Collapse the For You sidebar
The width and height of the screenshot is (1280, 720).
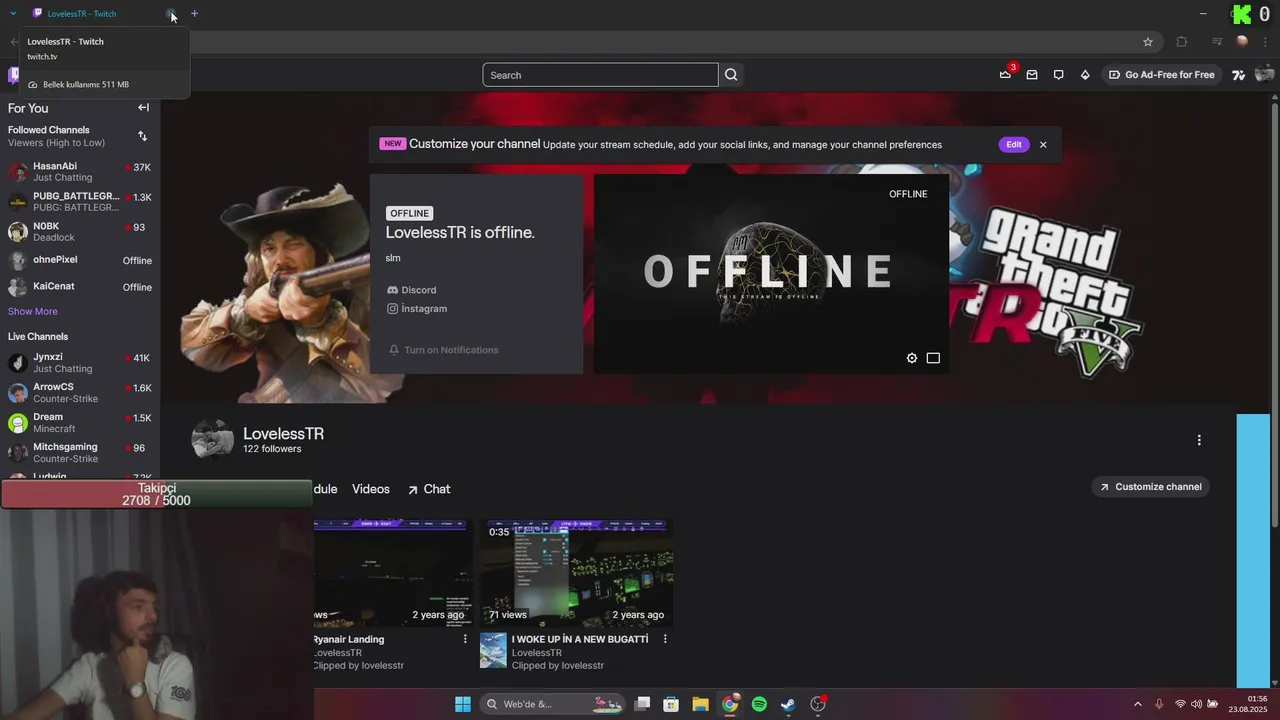[143, 108]
